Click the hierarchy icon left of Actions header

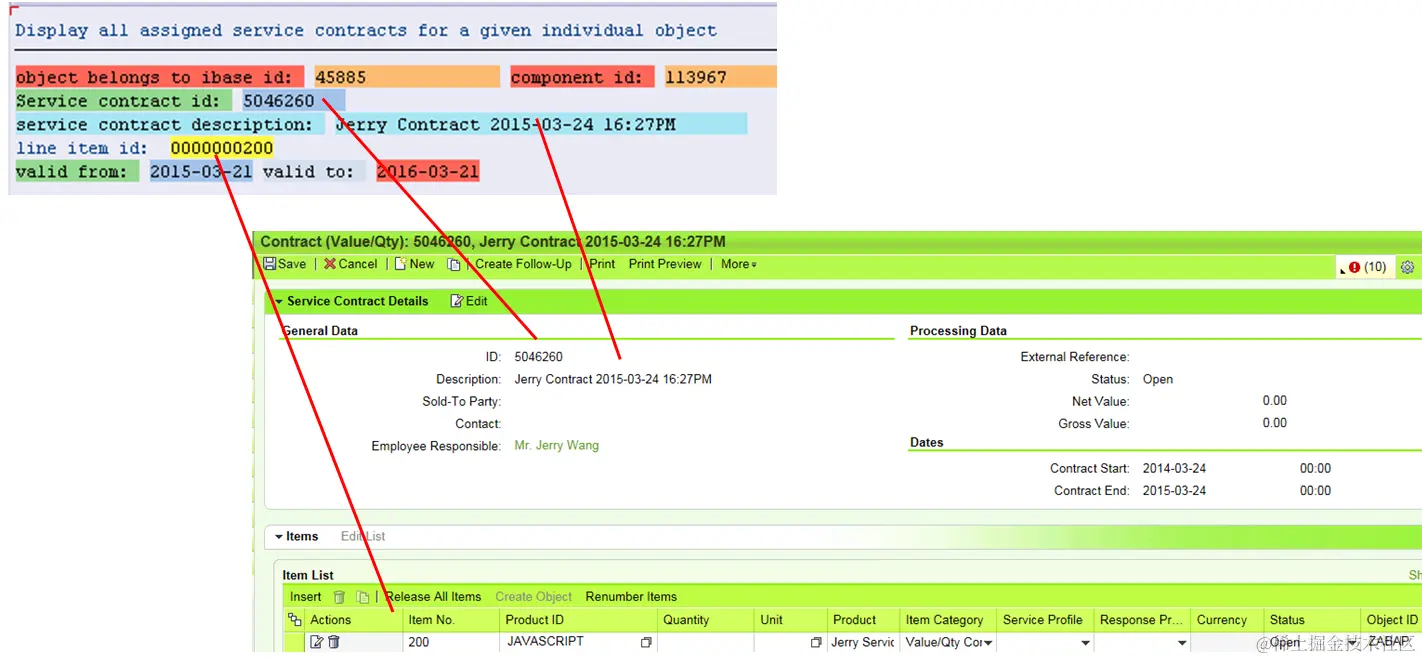[x=294, y=620]
